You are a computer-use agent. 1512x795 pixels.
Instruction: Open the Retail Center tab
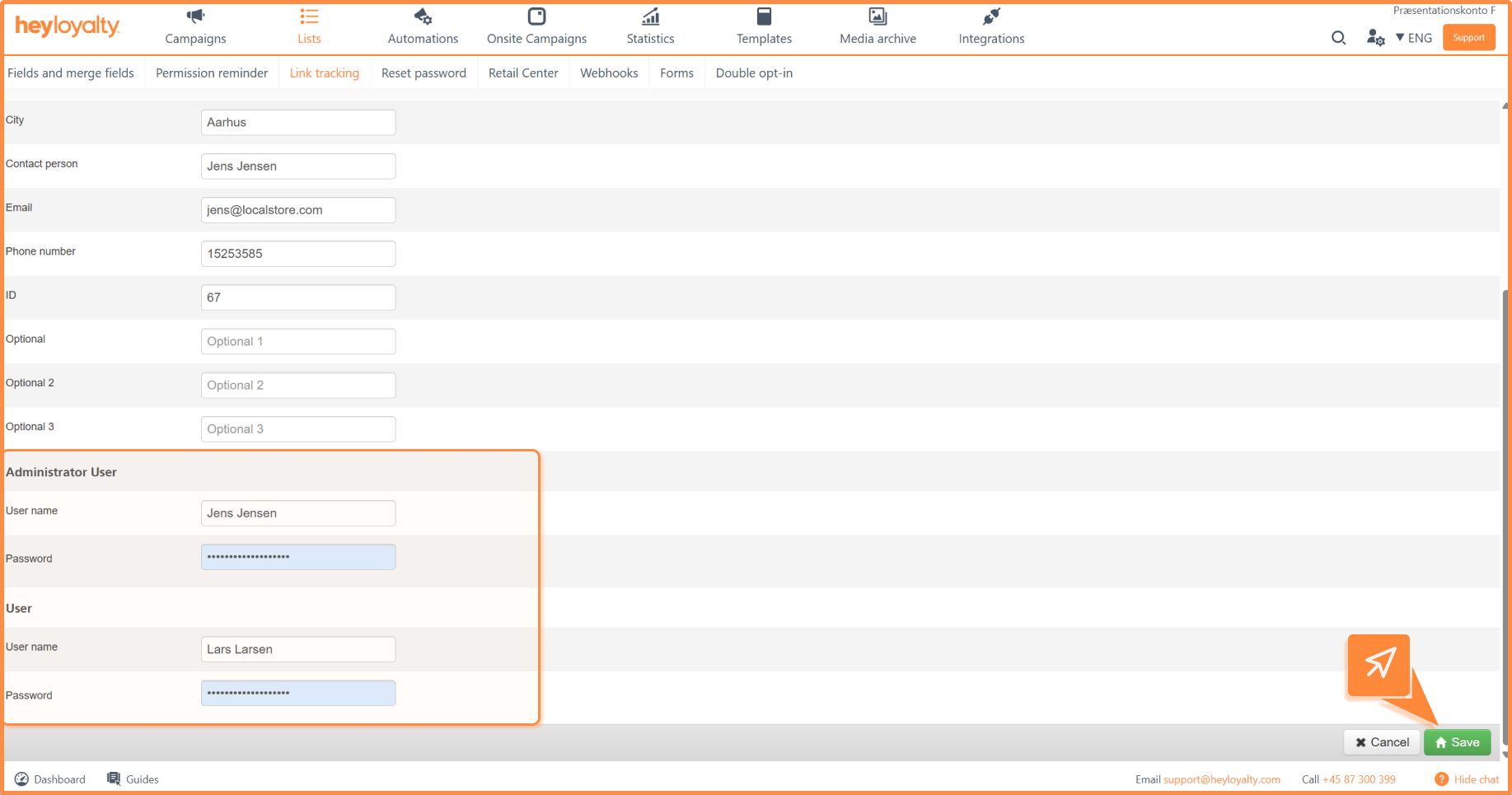click(523, 73)
